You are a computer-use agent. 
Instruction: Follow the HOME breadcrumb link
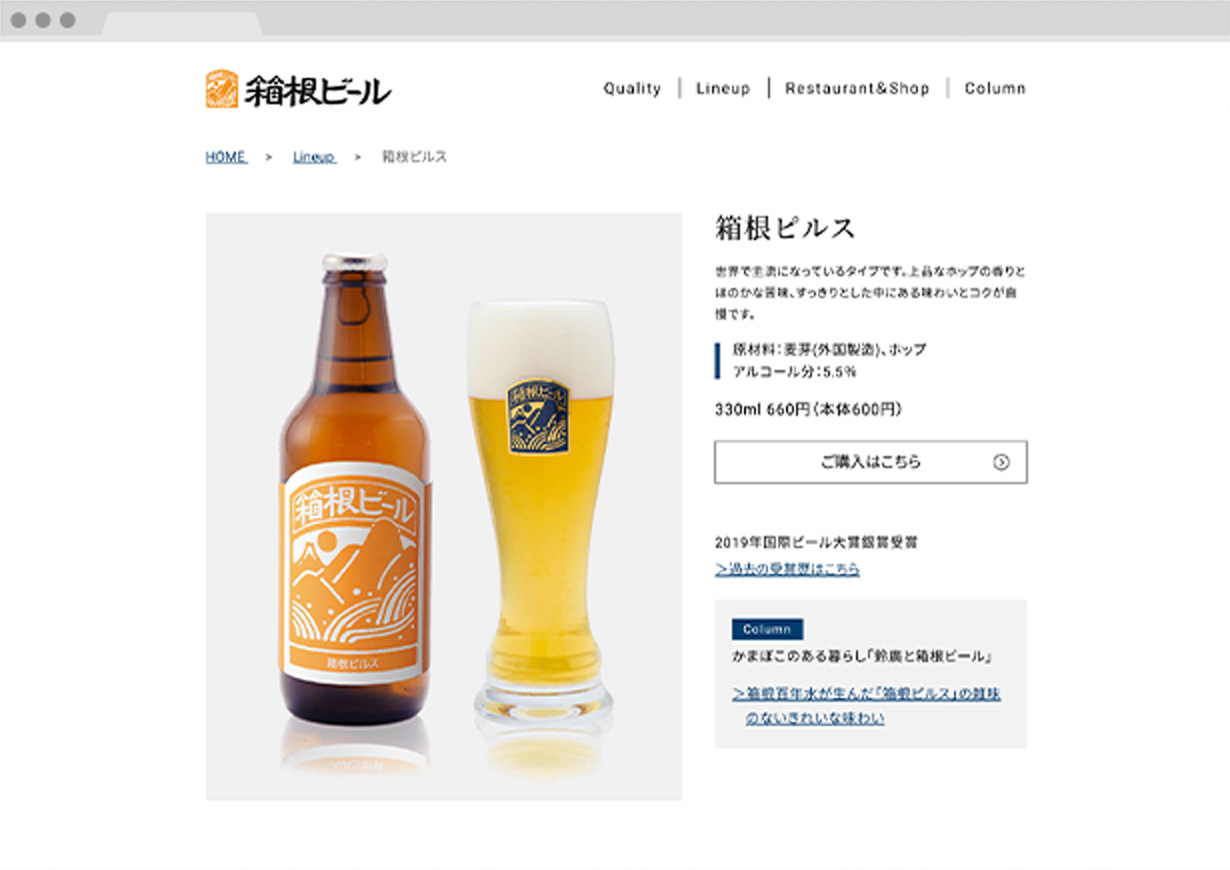(x=226, y=157)
